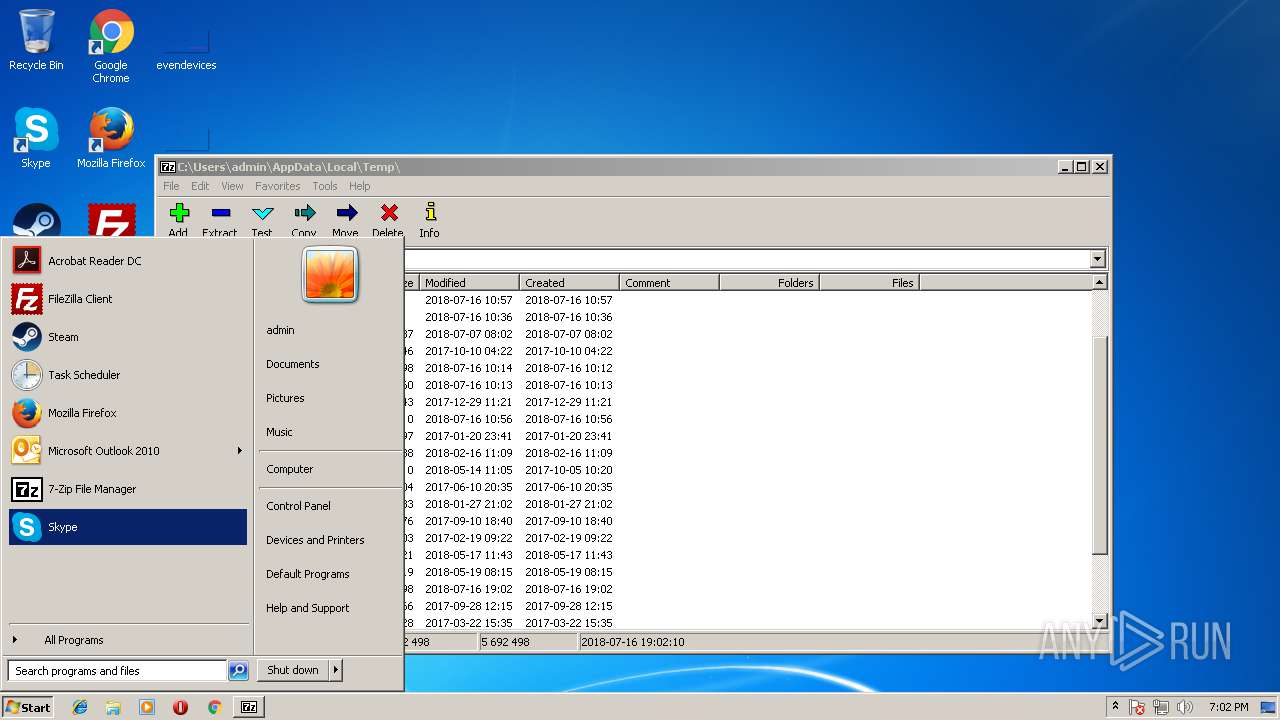Open Internet Explorer taskbar icon

[80, 707]
